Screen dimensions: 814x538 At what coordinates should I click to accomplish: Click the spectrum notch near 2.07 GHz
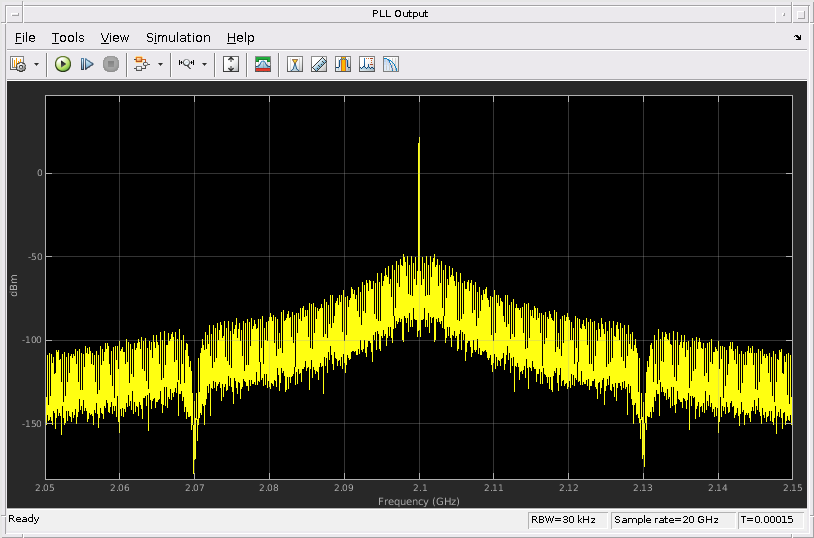[194, 441]
